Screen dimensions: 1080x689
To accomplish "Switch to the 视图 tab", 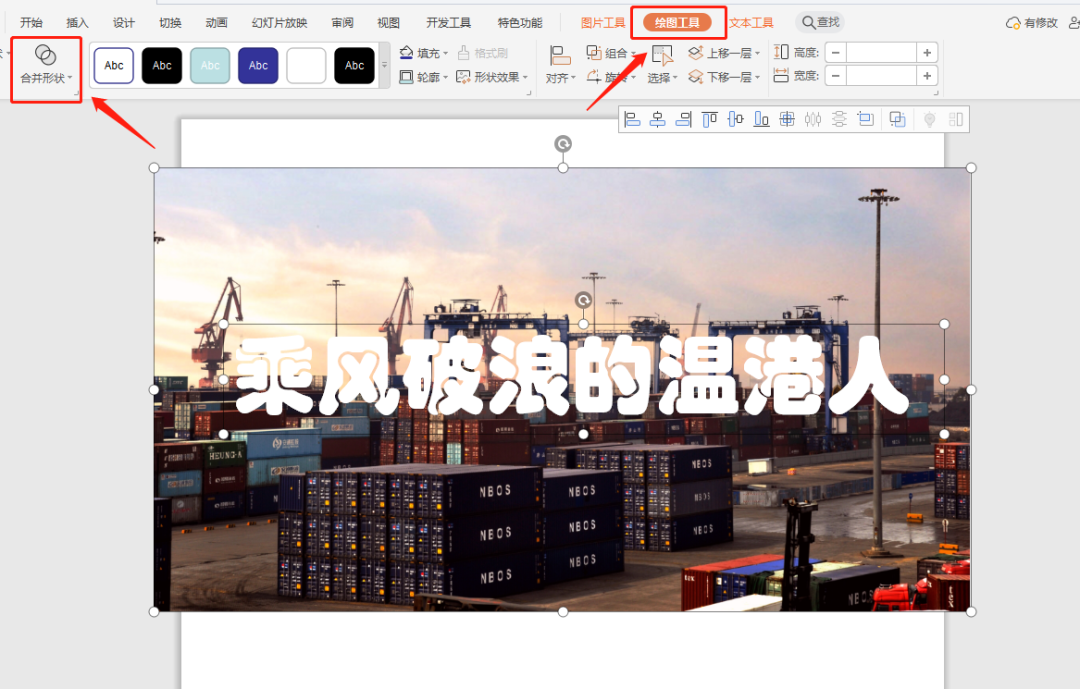I will (x=388, y=23).
